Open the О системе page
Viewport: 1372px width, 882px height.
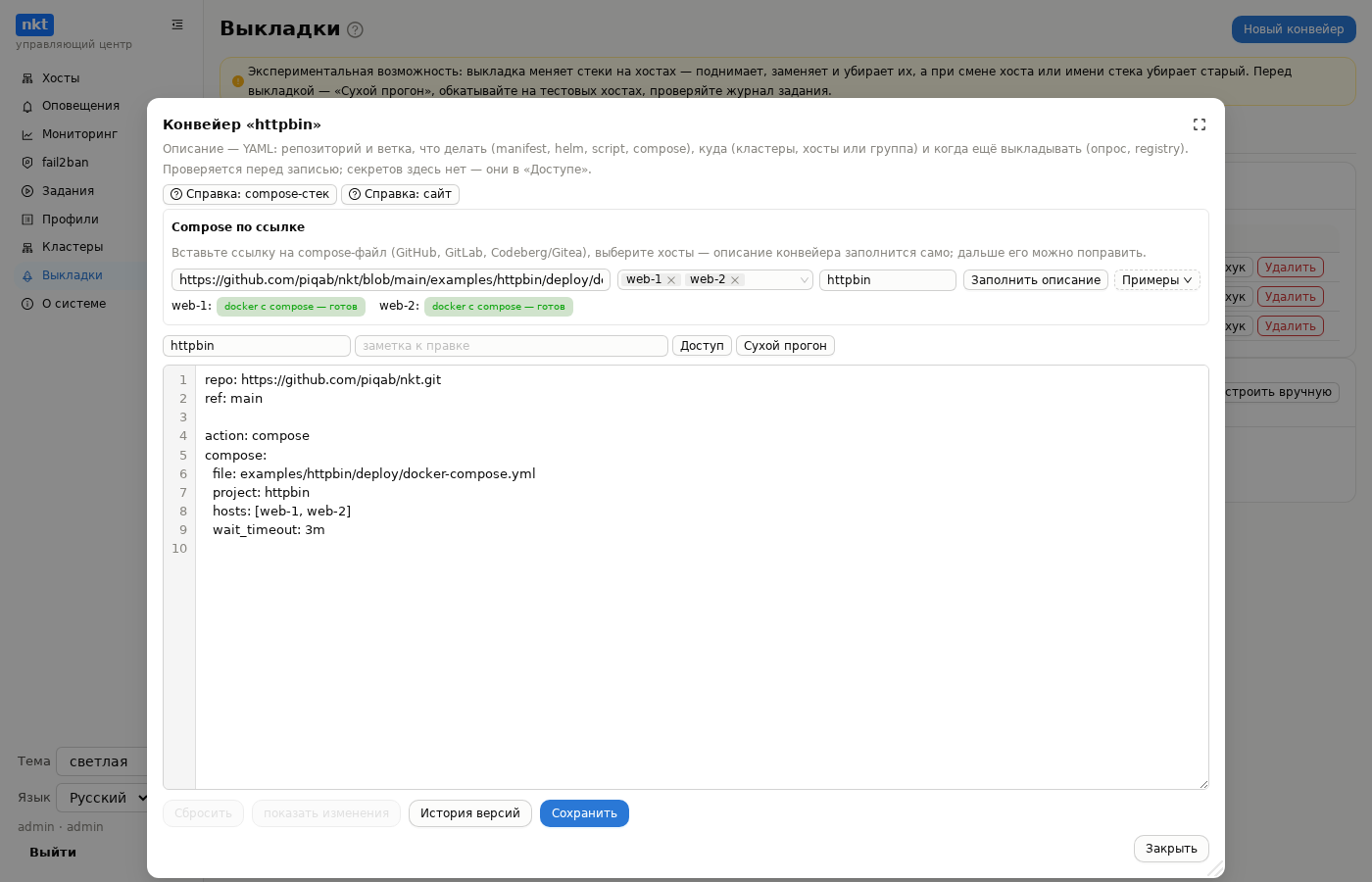point(73,304)
